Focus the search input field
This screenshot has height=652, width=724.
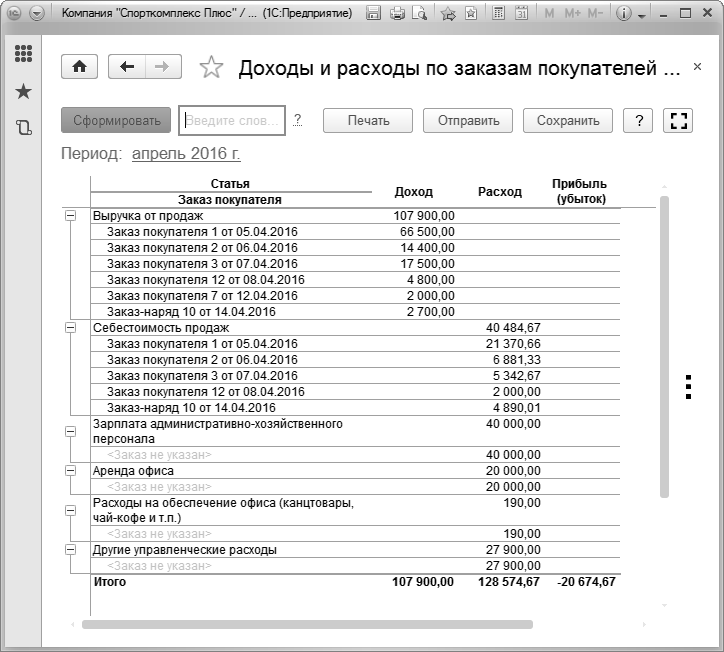pyautogui.click(x=232, y=121)
